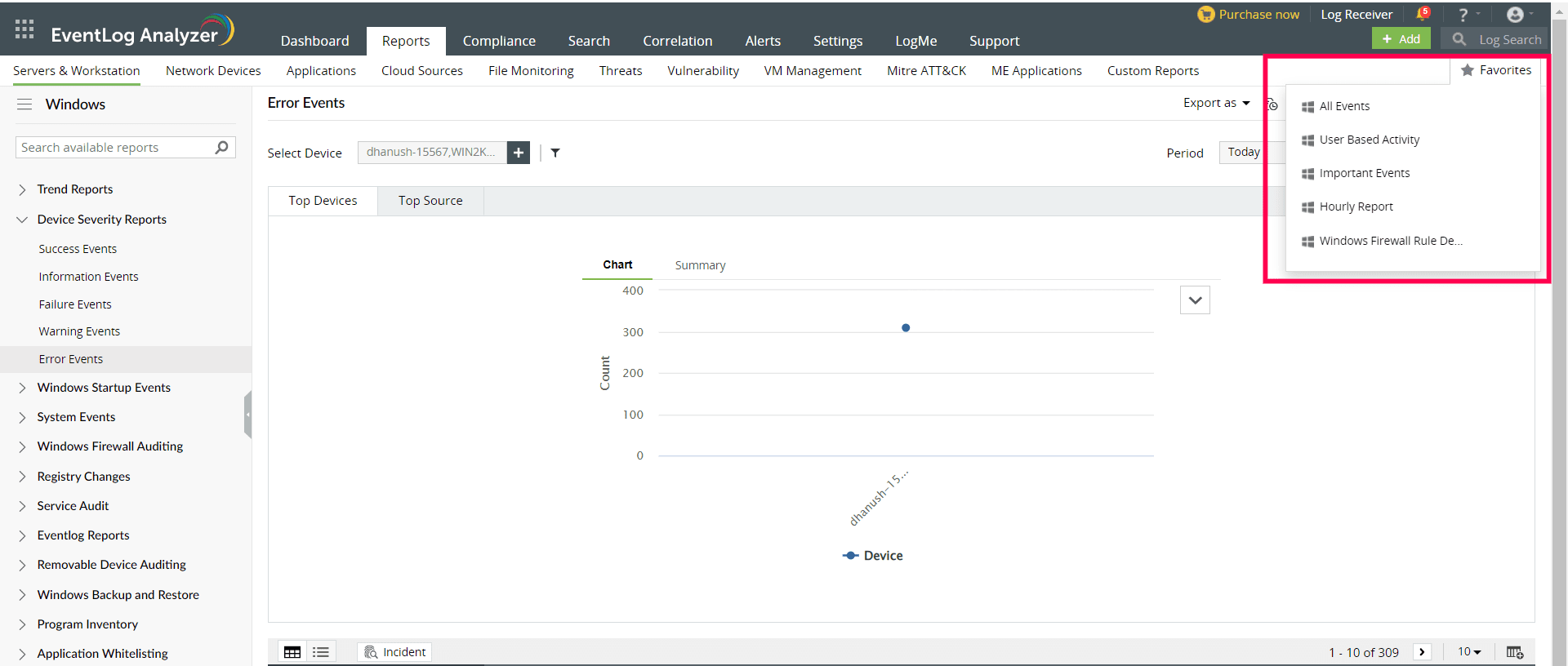Collapse Device Severity Reports node
The width and height of the screenshot is (1568, 666).
click(22, 220)
